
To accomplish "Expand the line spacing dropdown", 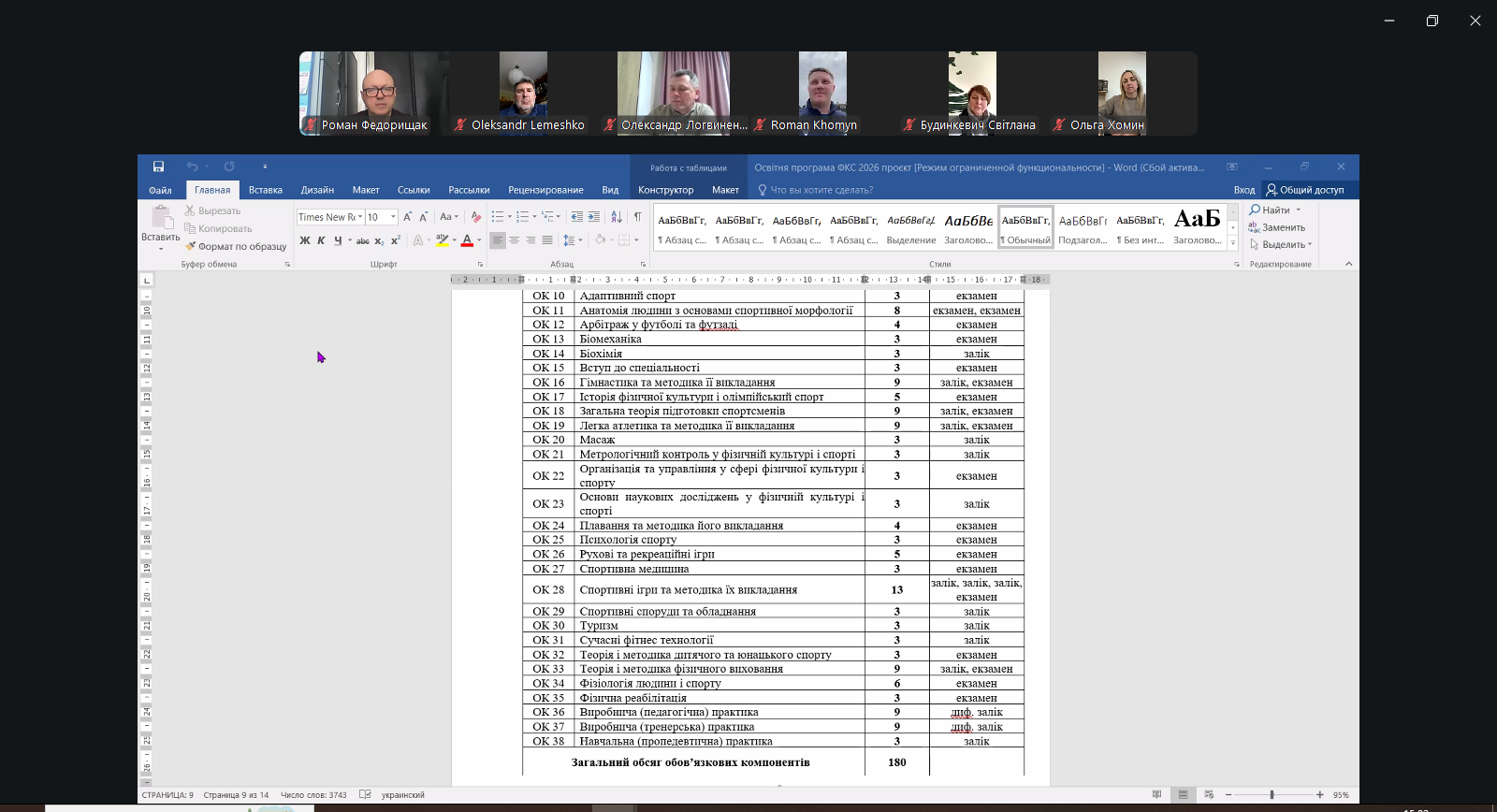I will (x=580, y=240).
